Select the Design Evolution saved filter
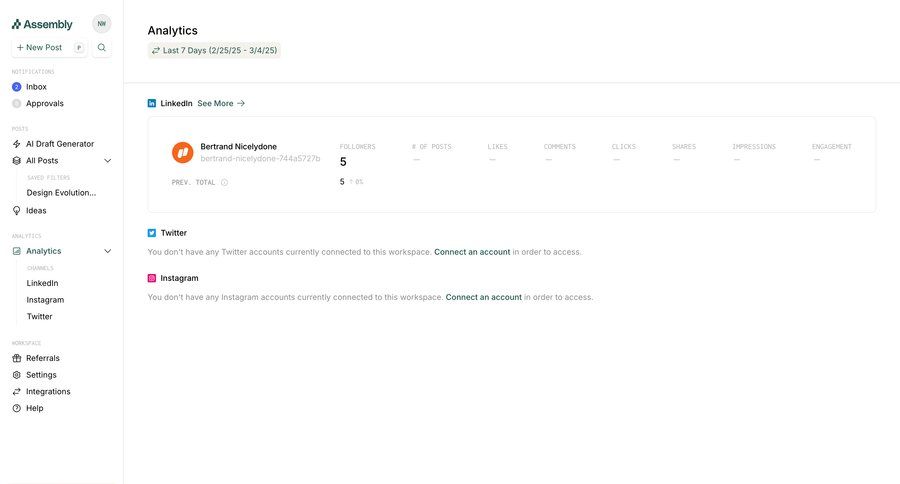 tap(61, 193)
